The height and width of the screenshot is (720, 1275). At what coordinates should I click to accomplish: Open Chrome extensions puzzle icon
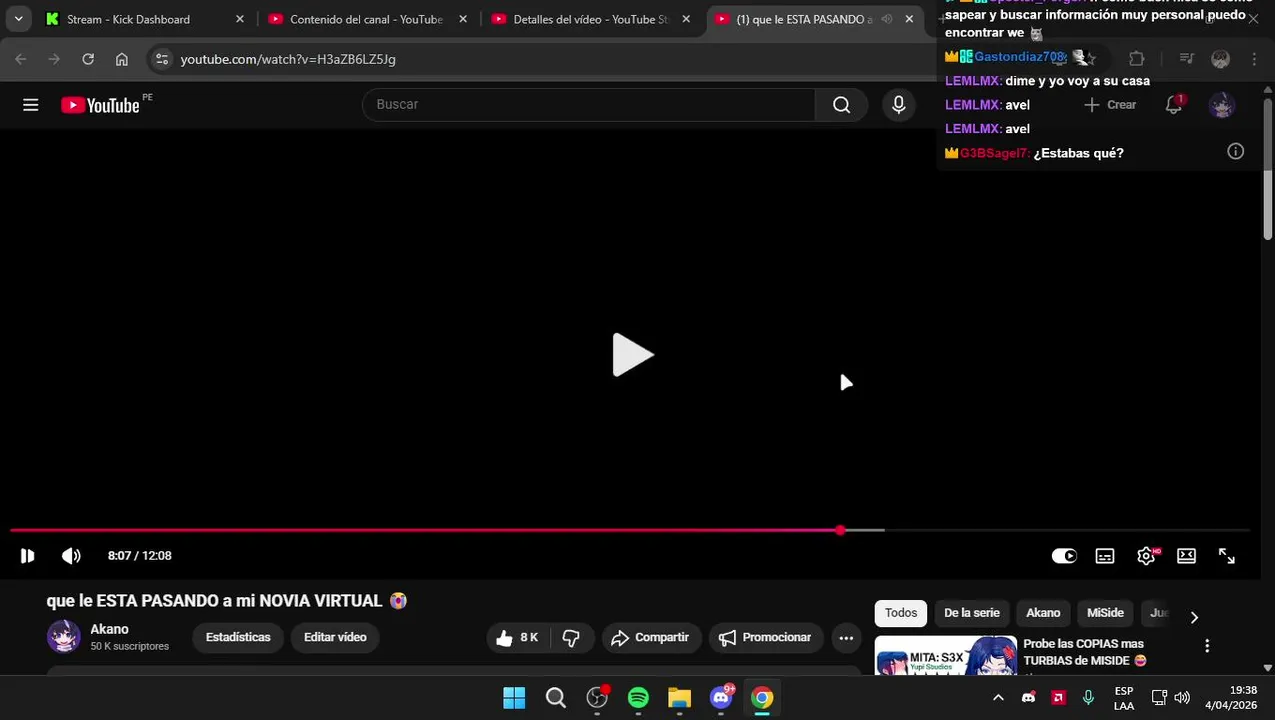1136,59
